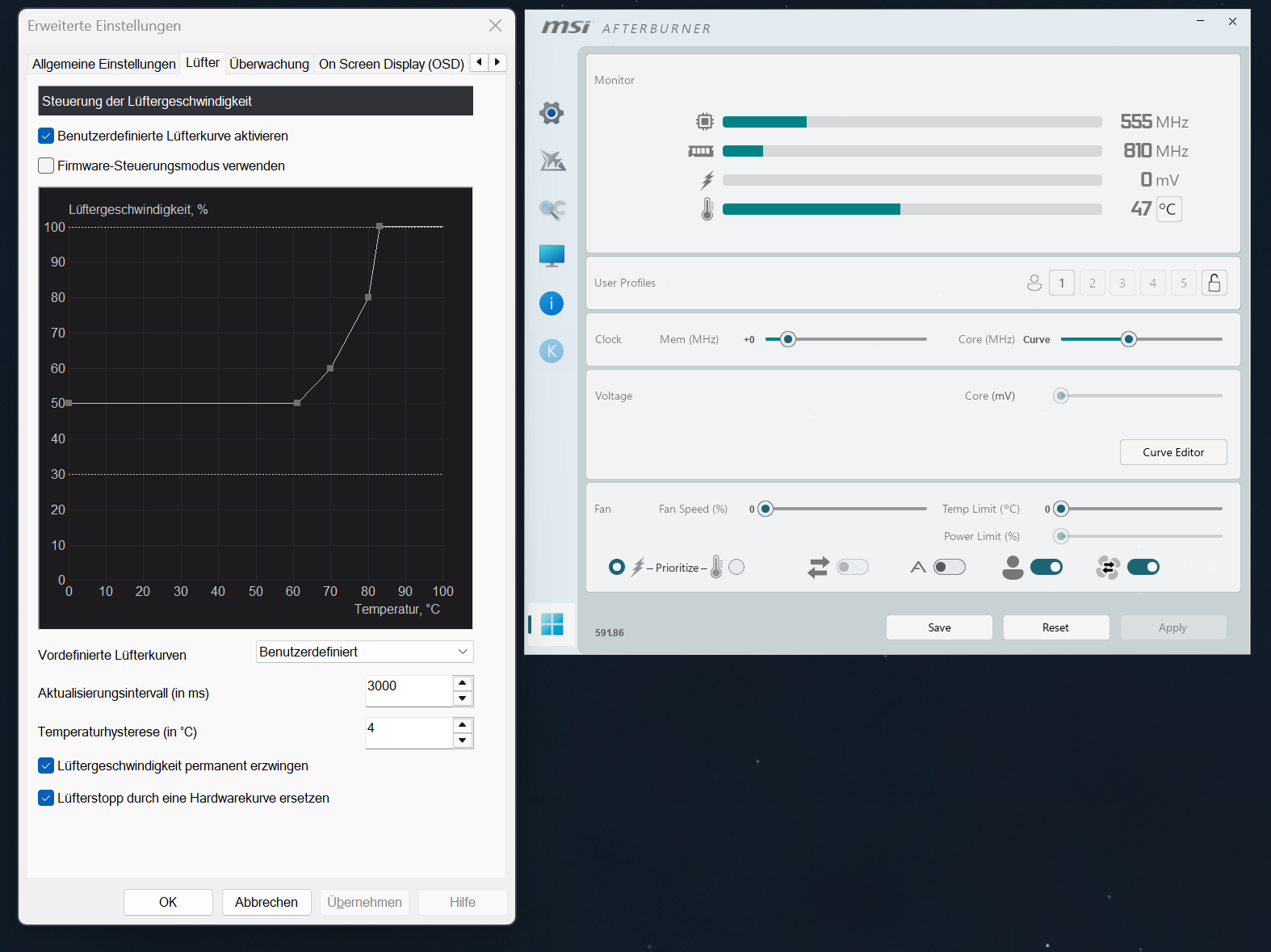The width and height of the screenshot is (1271, 952).
Task: Click the 'Hilfe' button
Action: [x=463, y=902]
